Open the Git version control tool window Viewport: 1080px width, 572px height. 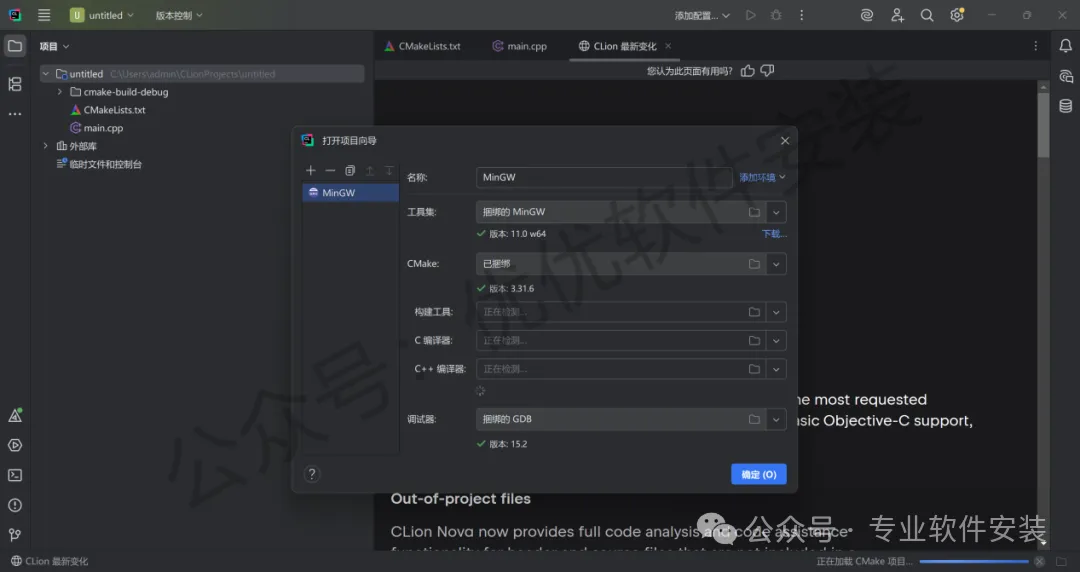click(x=14, y=535)
